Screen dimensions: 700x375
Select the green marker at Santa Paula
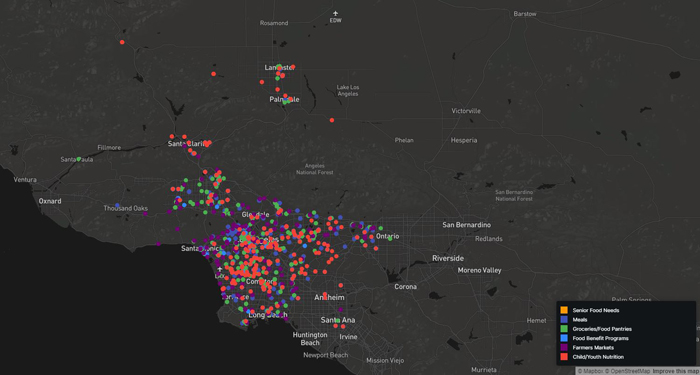(79, 159)
